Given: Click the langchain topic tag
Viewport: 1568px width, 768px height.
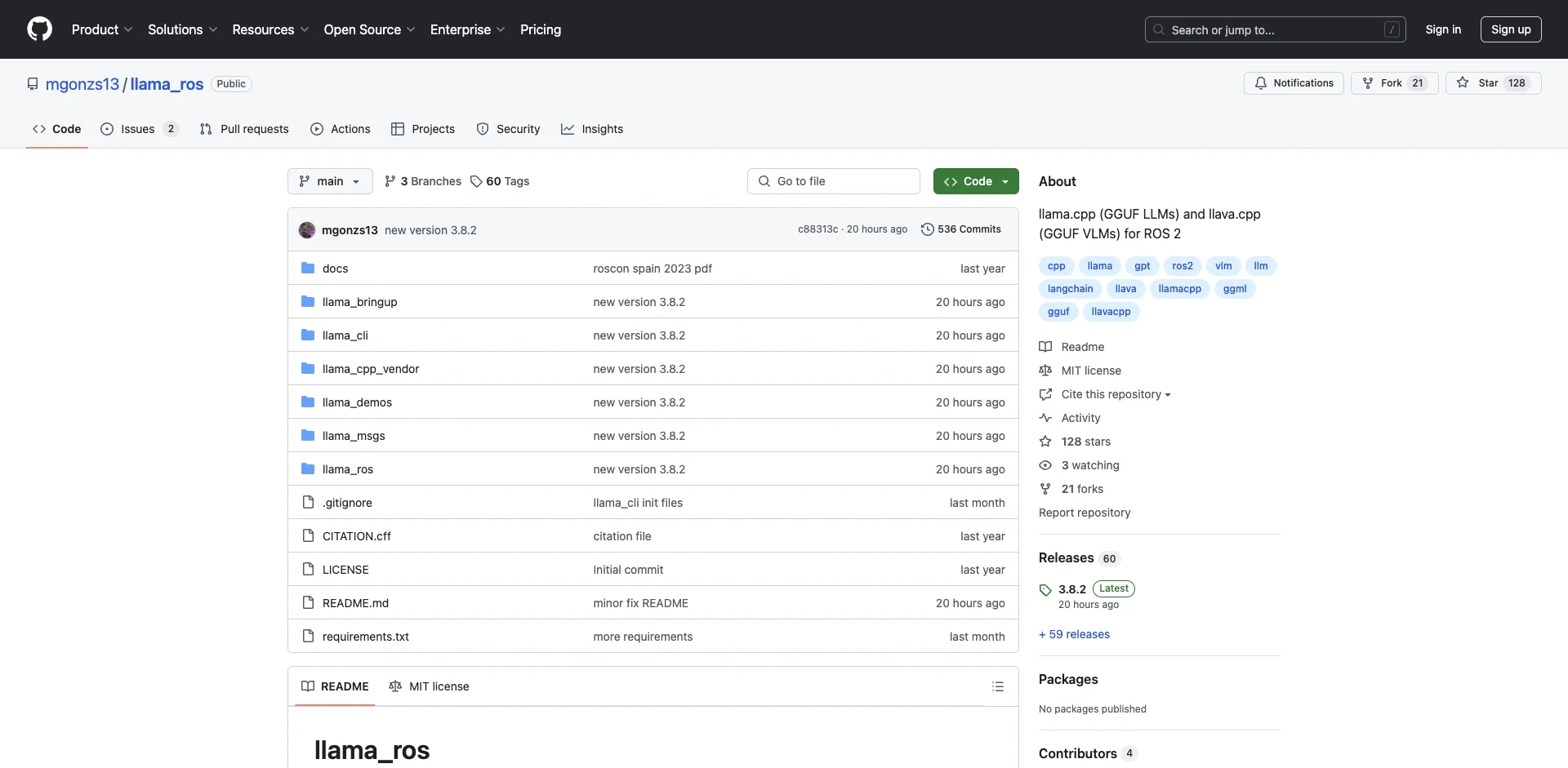Looking at the screenshot, I should point(1070,289).
